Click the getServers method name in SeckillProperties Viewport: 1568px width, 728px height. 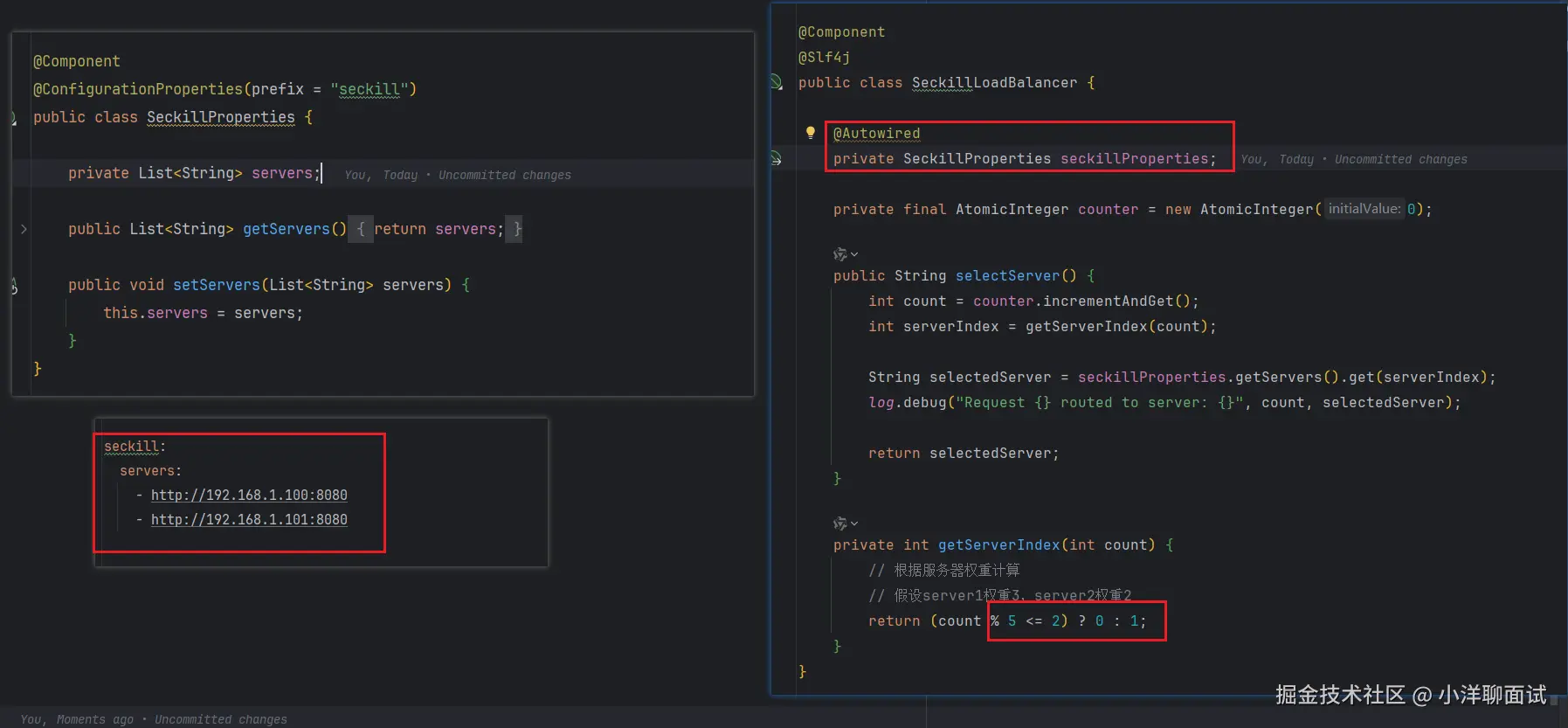[x=287, y=229]
